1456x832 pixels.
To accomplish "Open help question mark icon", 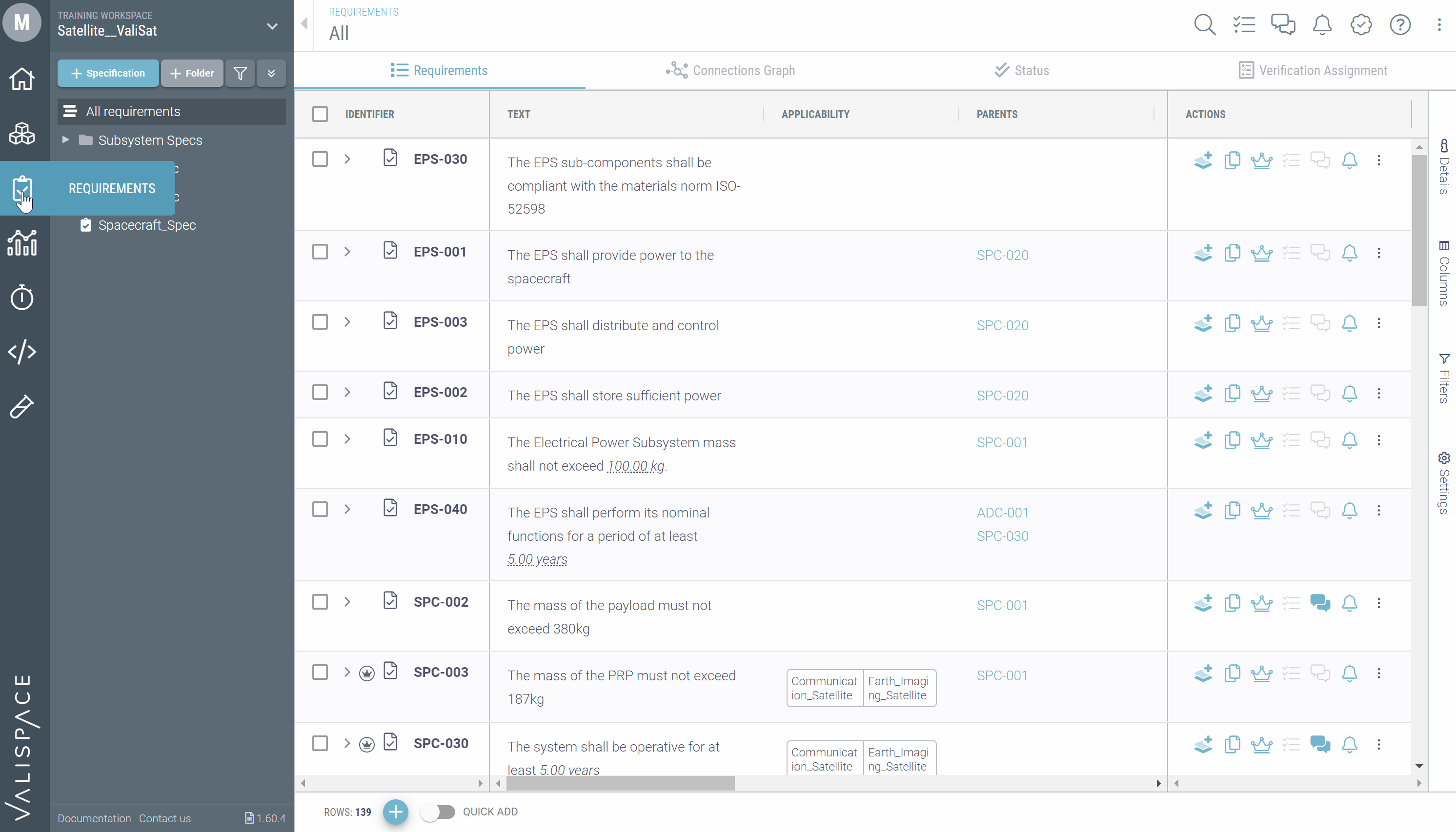I will coord(1400,24).
